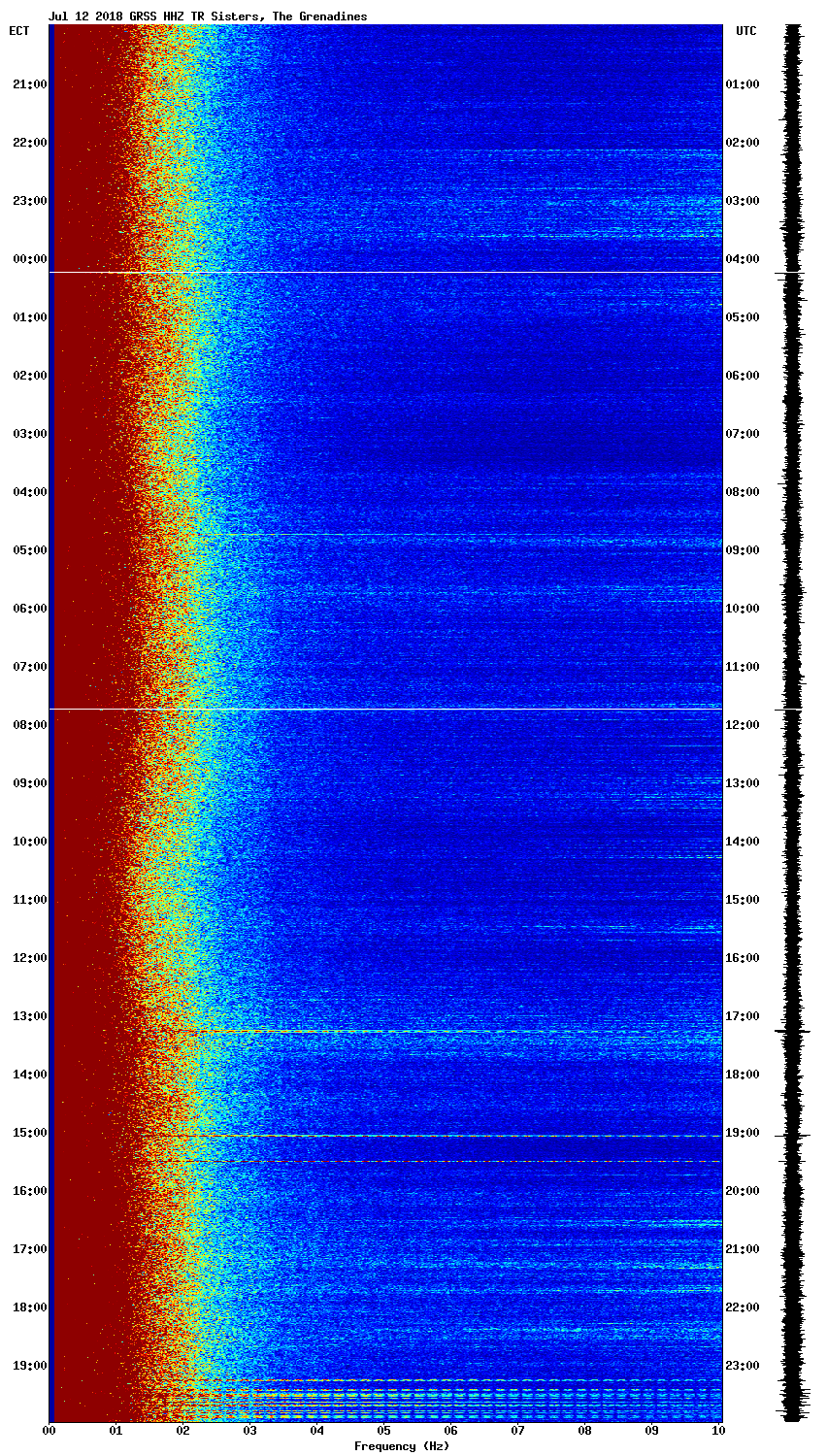Click the UTC axis label '17:00'
Image resolution: width=827 pixels, height=1456 pixels.
coord(743,1016)
